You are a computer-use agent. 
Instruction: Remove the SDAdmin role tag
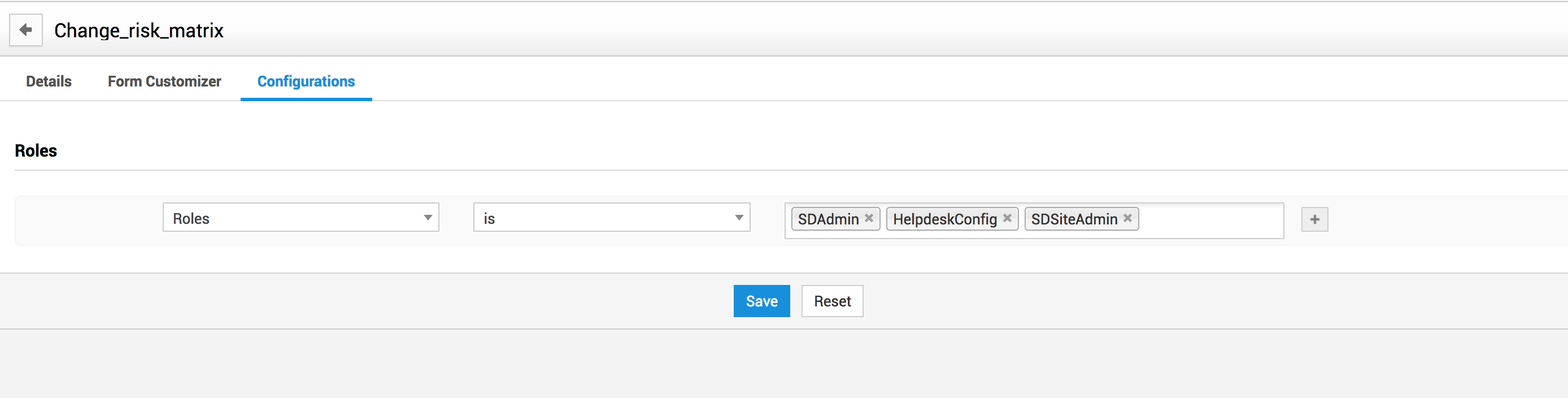[x=869, y=218]
